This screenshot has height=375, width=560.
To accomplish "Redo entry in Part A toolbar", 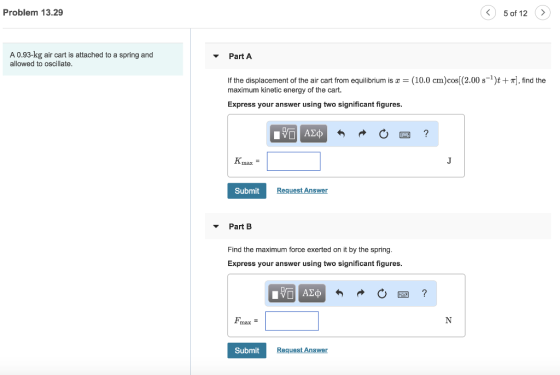I will tap(362, 134).
